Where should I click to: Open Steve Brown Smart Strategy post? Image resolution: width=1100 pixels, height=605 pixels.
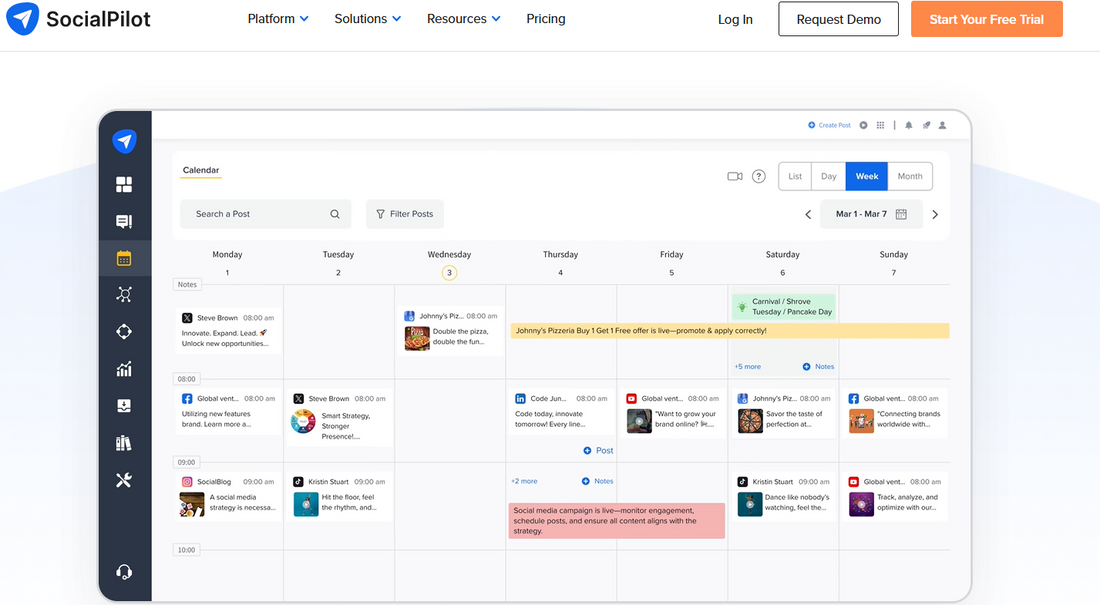(x=340, y=417)
